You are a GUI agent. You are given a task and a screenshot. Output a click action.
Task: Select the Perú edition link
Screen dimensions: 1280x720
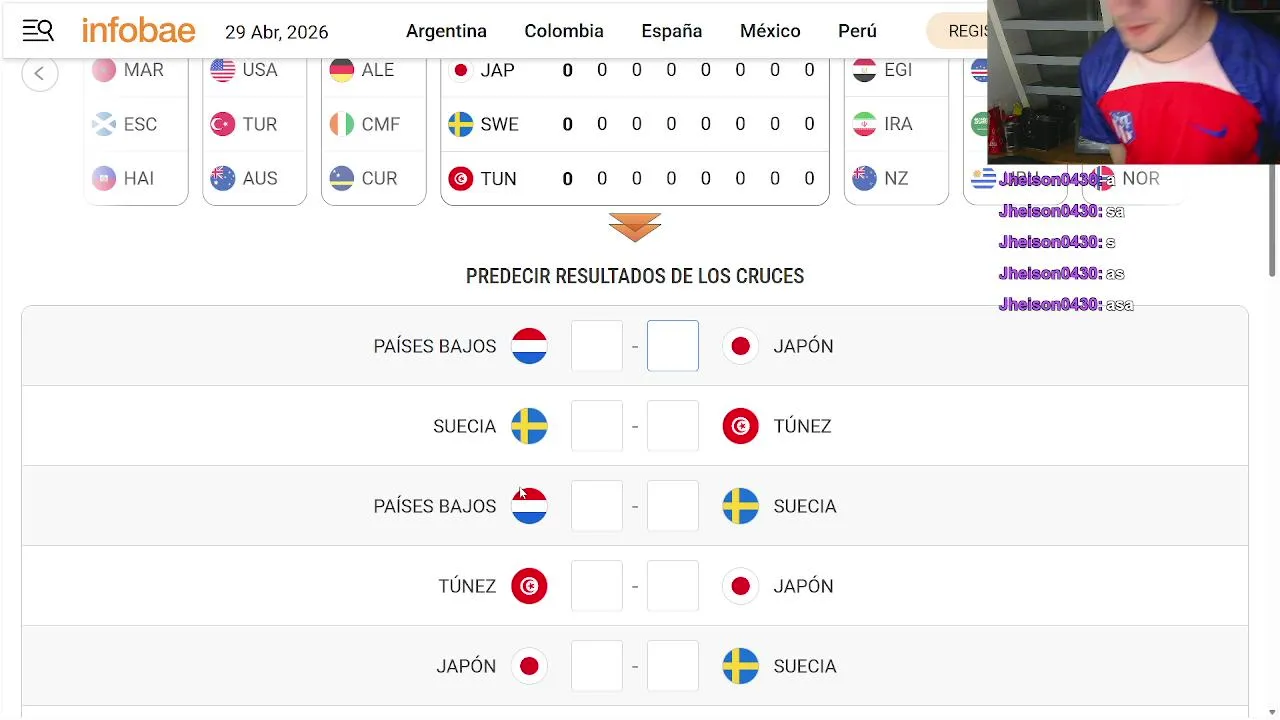click(857, 31)
